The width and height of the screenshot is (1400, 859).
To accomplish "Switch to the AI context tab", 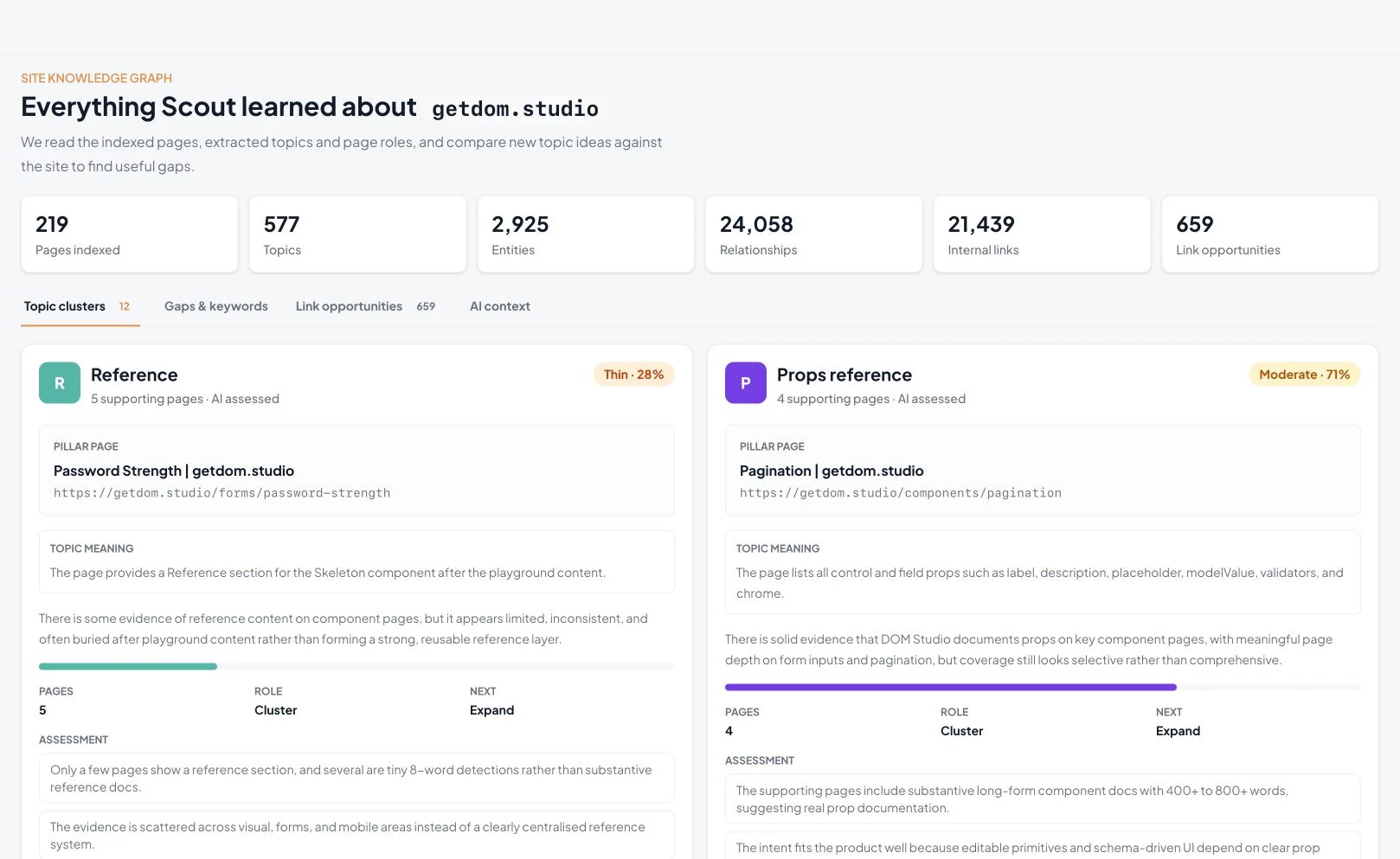I will point(500,306).
